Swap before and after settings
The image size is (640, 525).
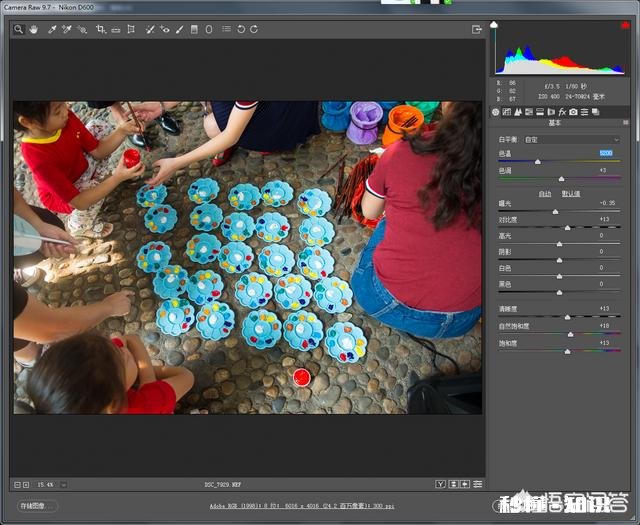(x=453, y=484)
